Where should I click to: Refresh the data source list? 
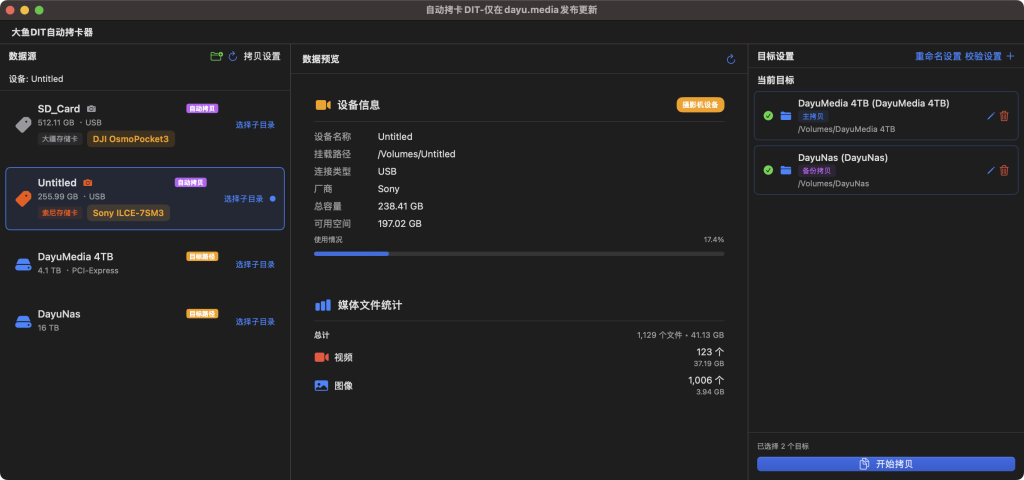coord(233,57)
